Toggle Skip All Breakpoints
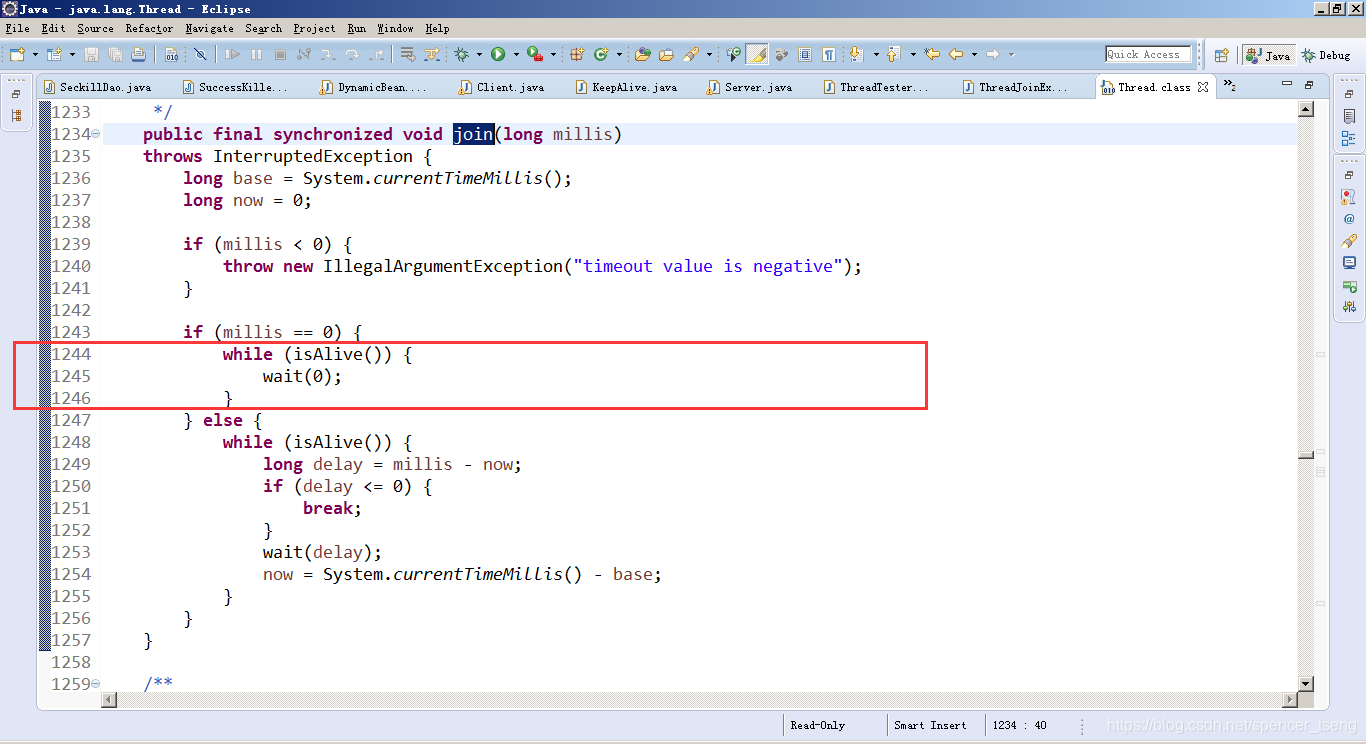The width and height of the screenshot is (1366, 744). point(200,55)
